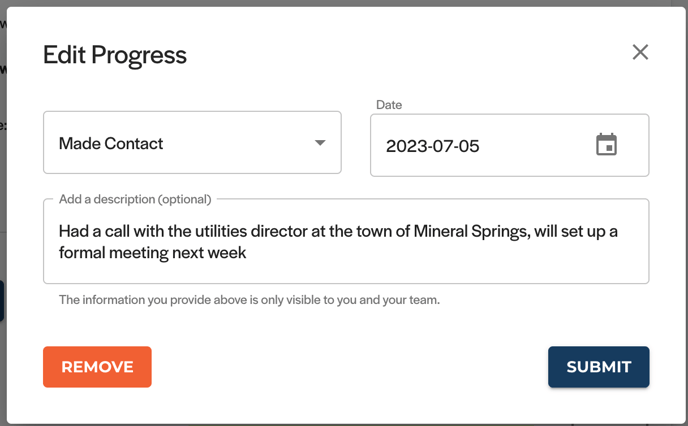Viewport: 688px width, 426px height.
Task: Close the Edit Progress dialog
Action: pyautogui.click(x=640, y=52)
